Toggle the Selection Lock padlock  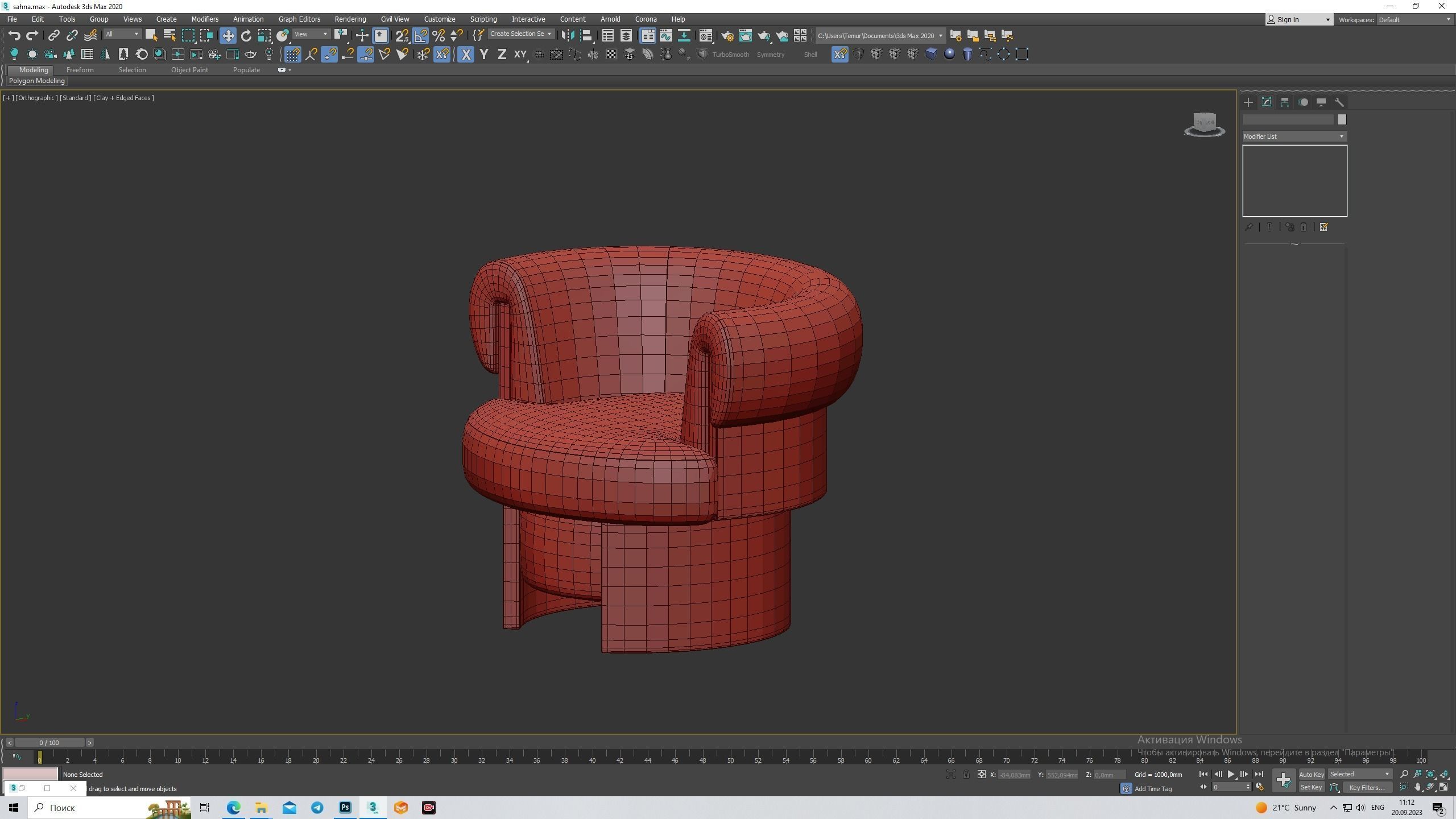[966, 775]
